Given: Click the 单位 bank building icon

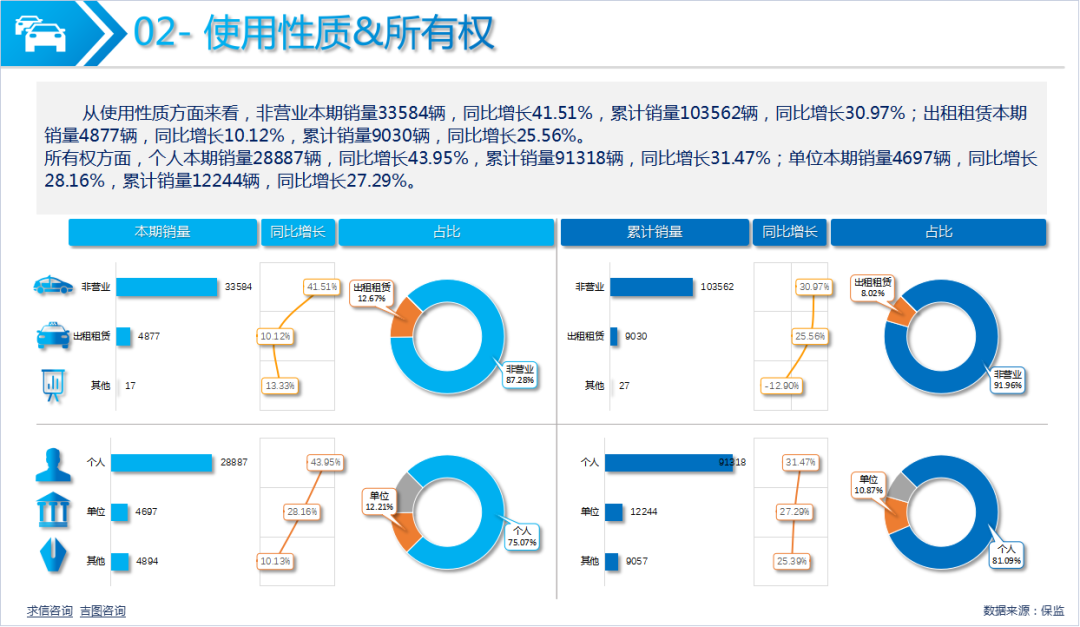Looking at the screenshot, I should (53, 511).
